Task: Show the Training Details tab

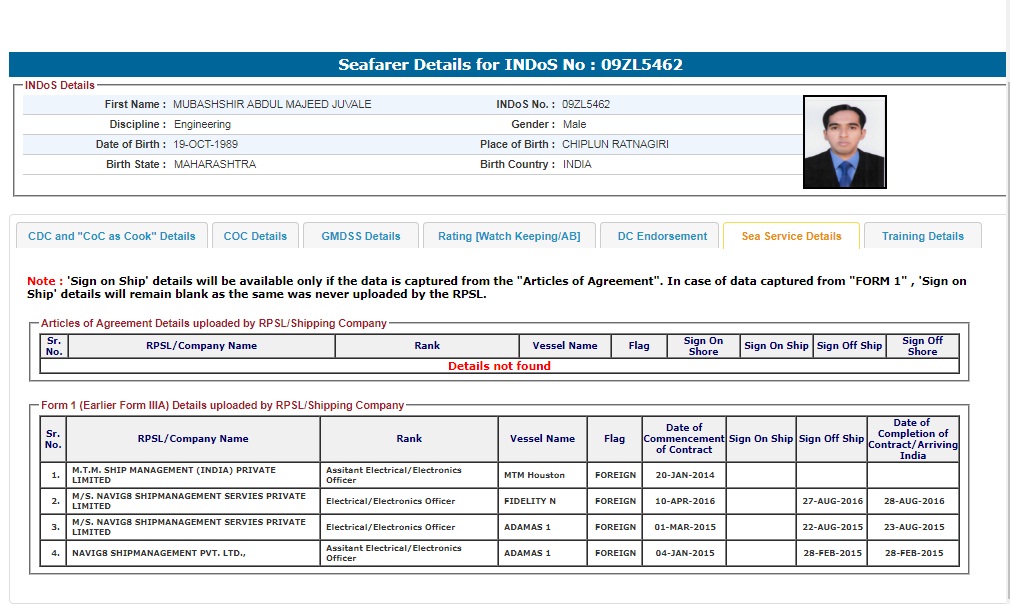Action: click(922, 236)
